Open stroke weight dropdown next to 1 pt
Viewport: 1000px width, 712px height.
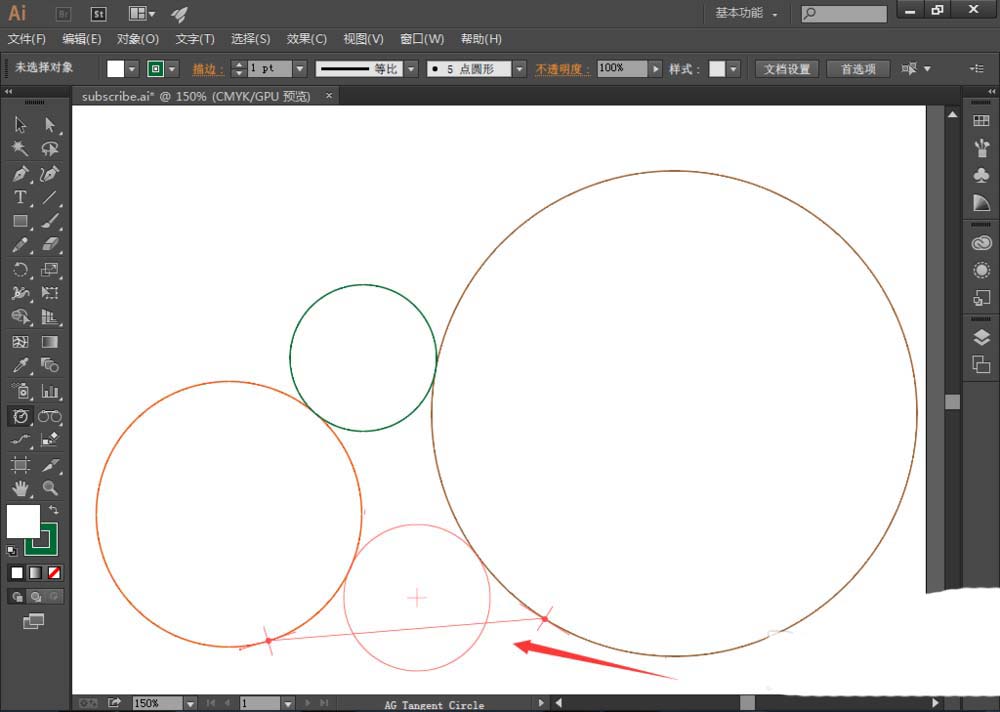click(x=300, y=69)
